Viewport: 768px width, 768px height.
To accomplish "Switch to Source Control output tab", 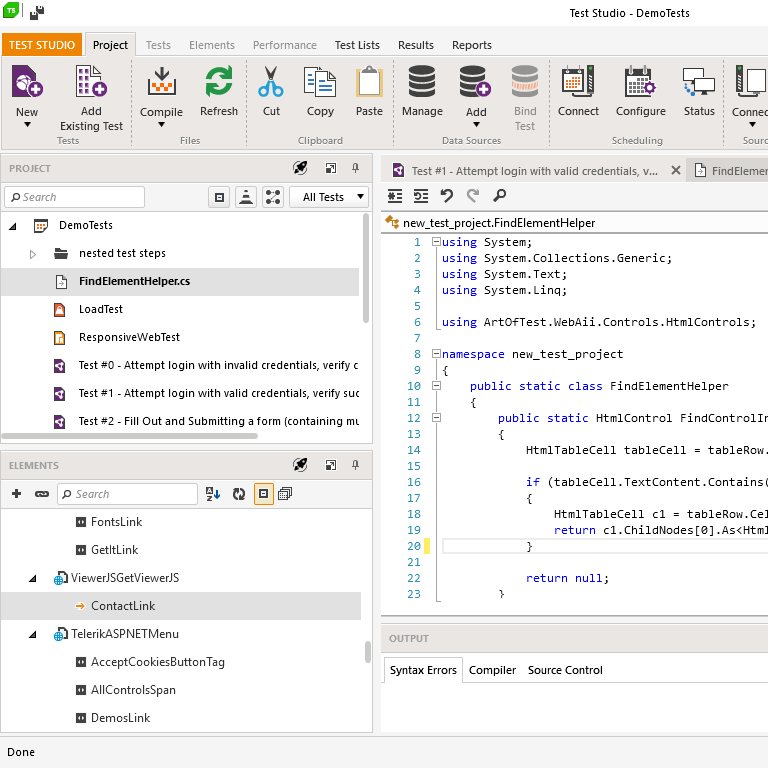I will pyautogui.click(x=565, y=670).
